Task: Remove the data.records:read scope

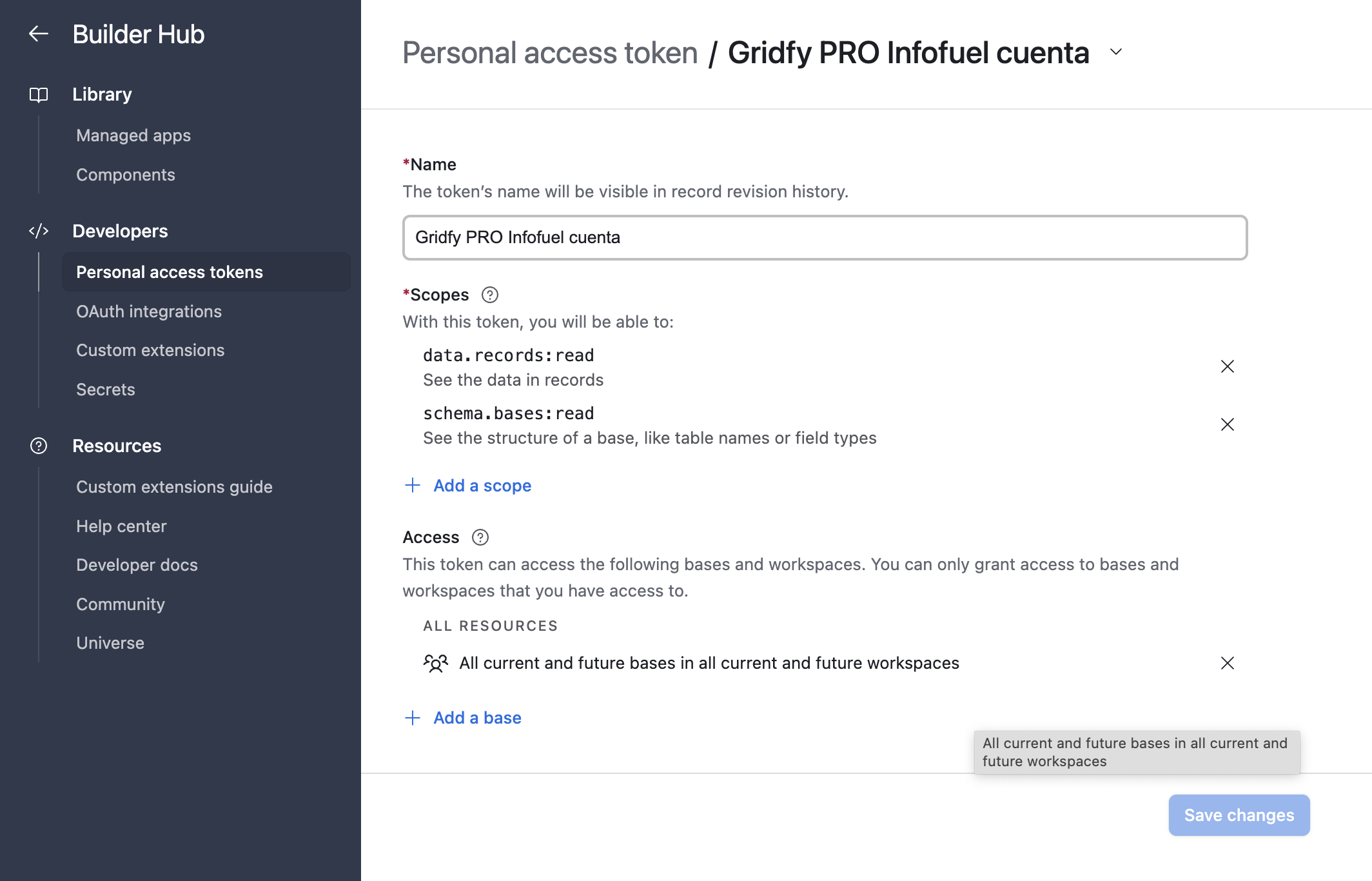Action: click(x=1227, y=366)
